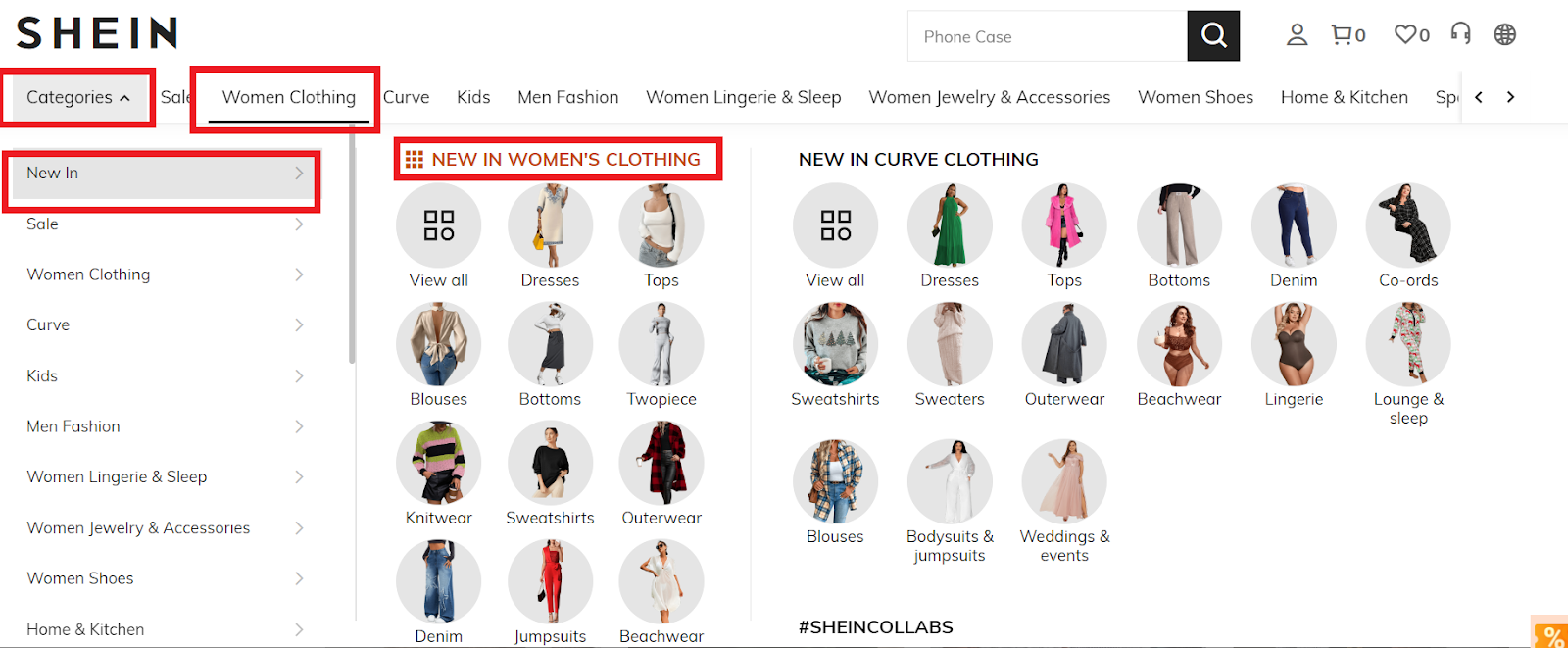Expand Women Shoes sidebar chevron
This screenshot has width=1568, height=648.
point(299,578)
